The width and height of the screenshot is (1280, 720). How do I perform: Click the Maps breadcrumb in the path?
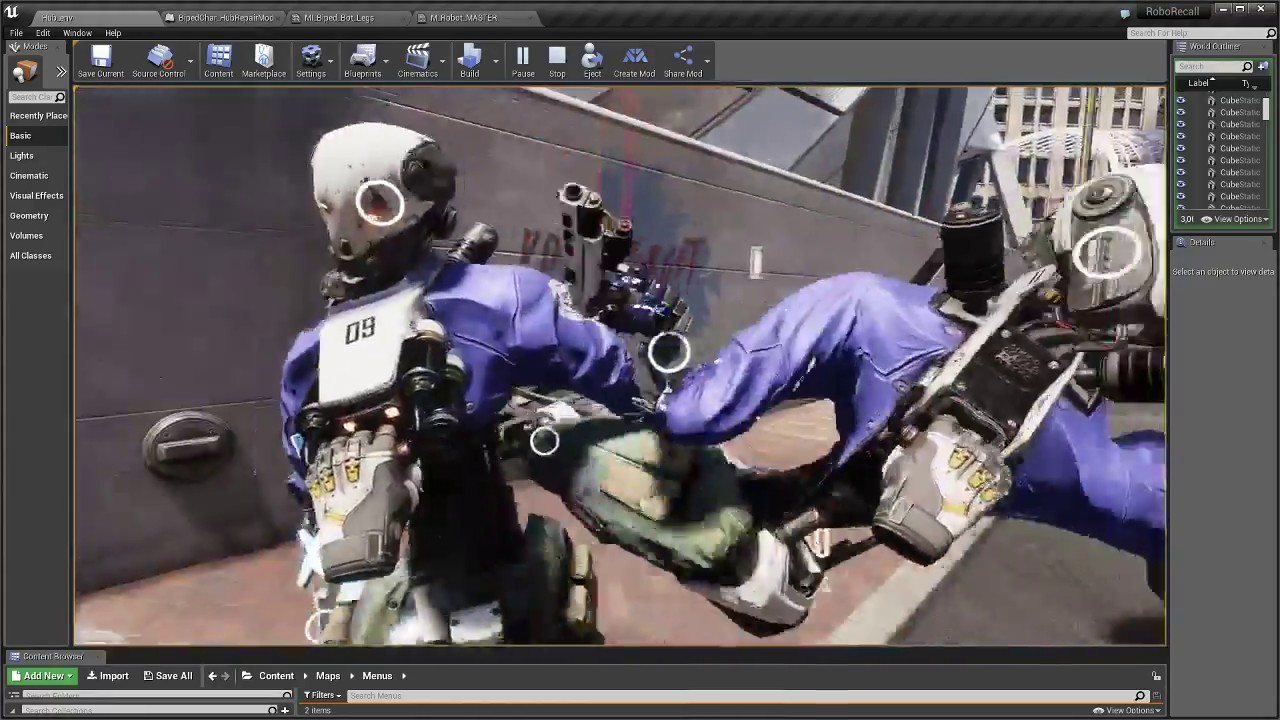pyautogui.click(x=328, y=676)
